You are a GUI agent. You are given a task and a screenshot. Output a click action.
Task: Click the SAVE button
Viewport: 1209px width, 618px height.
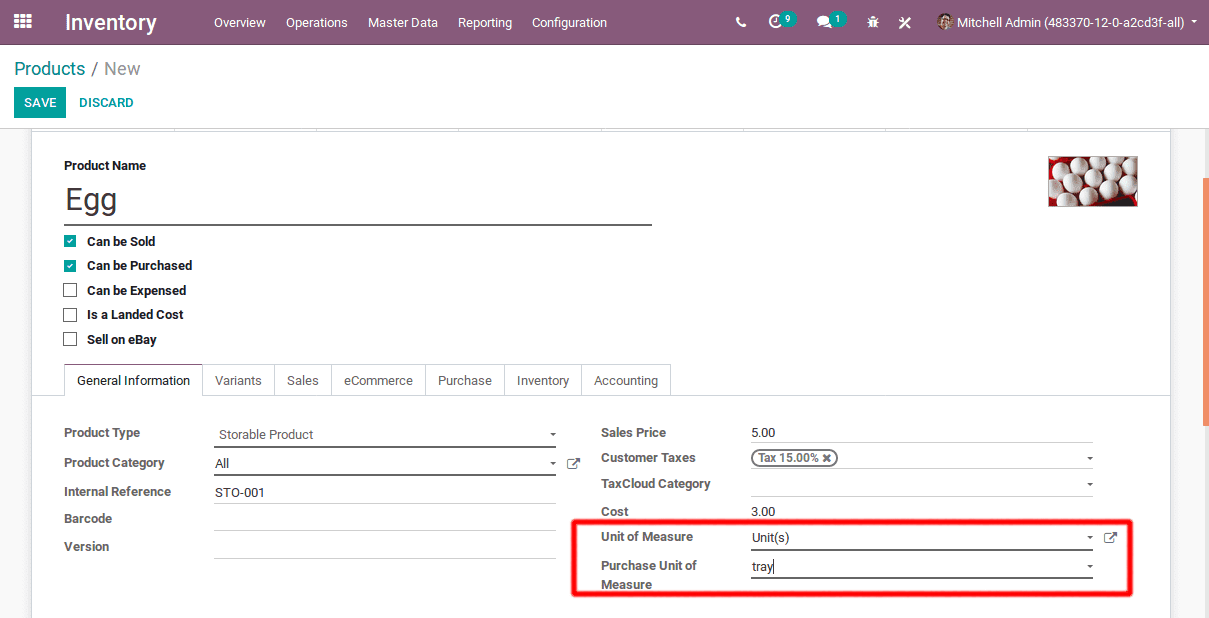pyautogui.click(x=40, y=103)
